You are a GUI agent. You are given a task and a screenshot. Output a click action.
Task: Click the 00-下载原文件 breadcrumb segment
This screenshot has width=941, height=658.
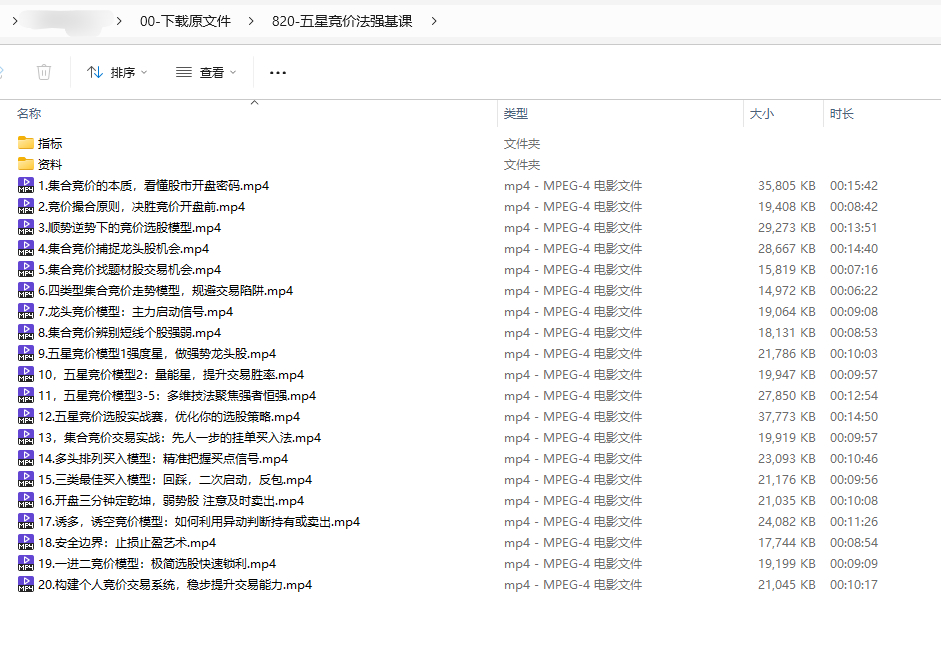pyautogui.click(x=185, y=21)
